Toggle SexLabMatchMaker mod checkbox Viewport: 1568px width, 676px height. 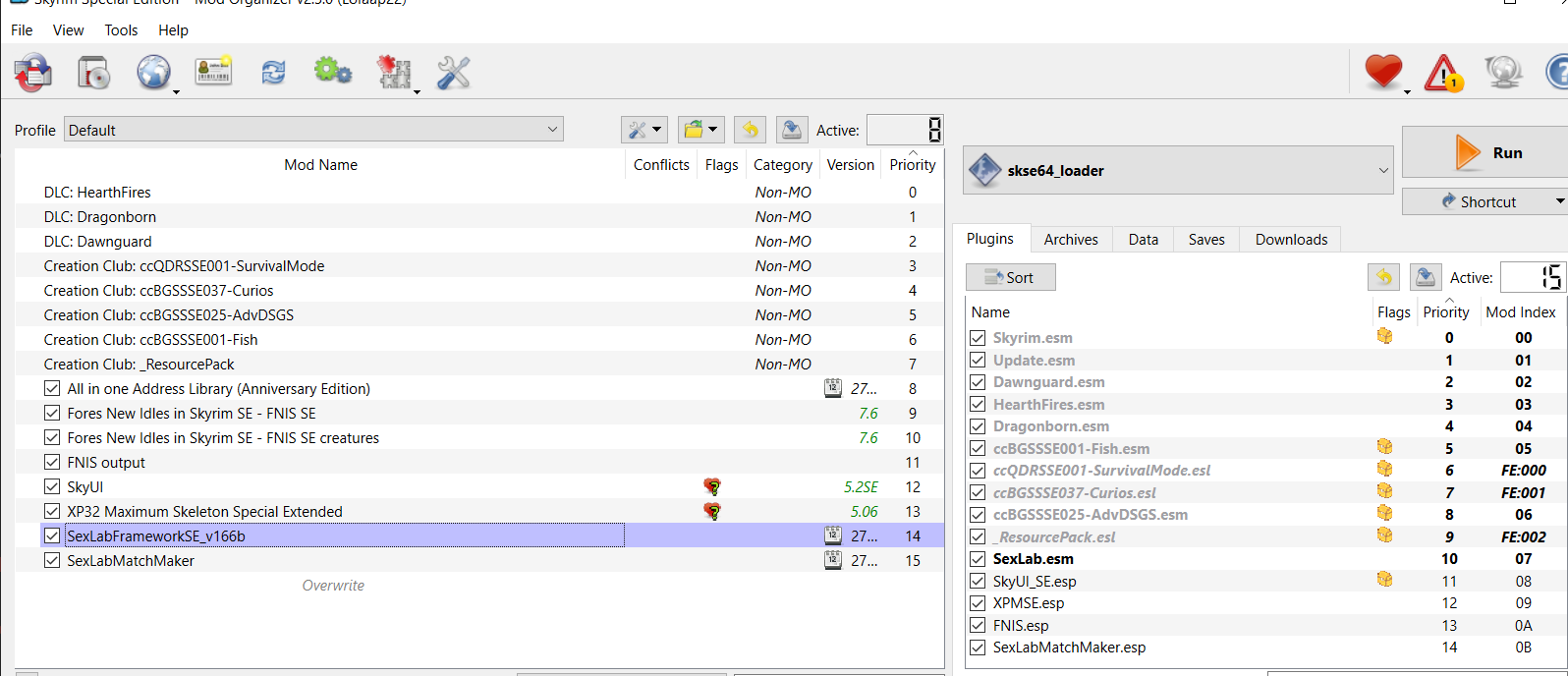click(52, 560)
